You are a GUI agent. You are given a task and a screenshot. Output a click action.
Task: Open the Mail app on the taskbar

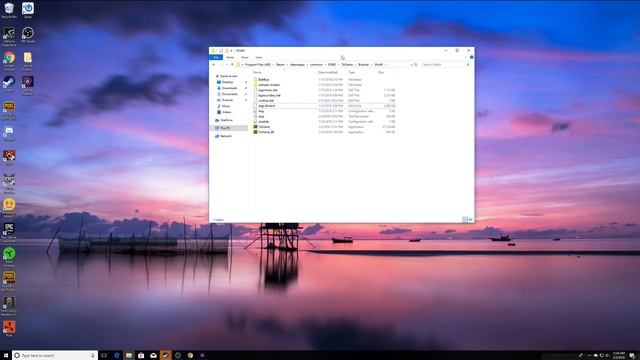tap(153, 356)
